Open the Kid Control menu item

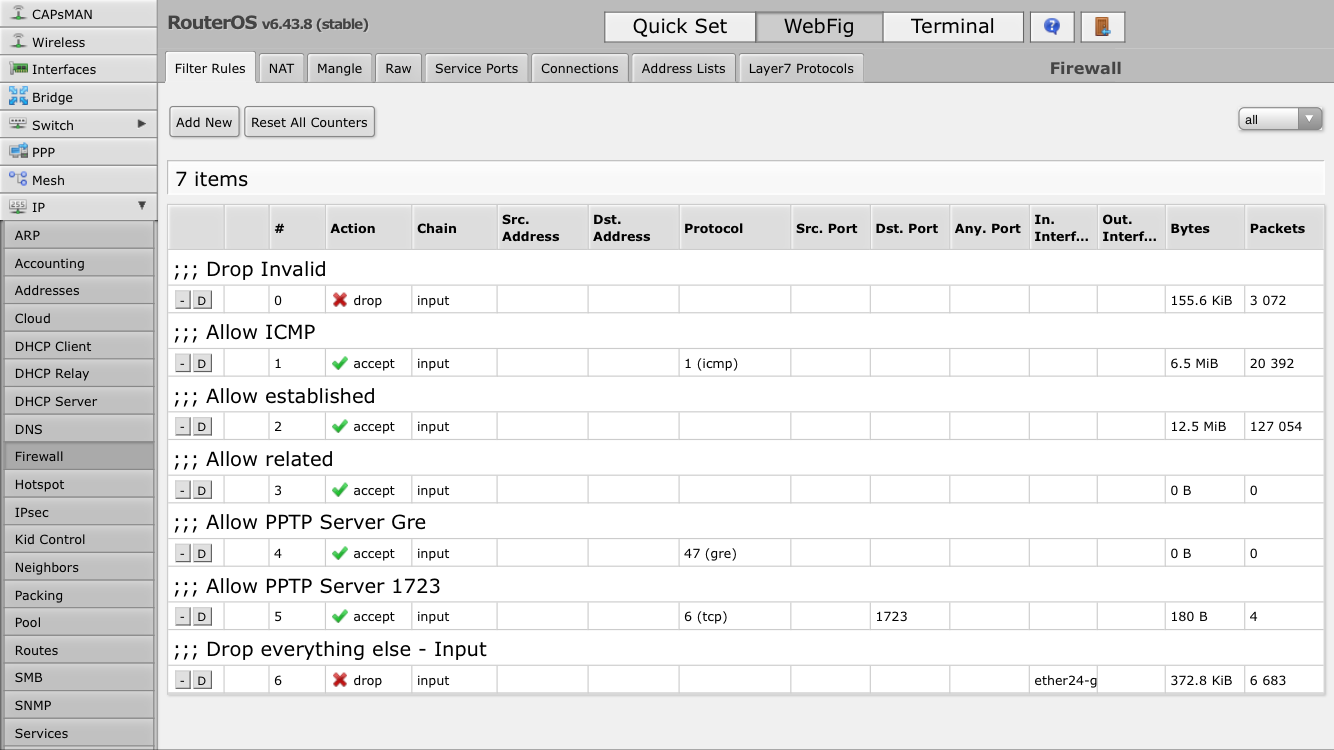[x=78, y=539]
